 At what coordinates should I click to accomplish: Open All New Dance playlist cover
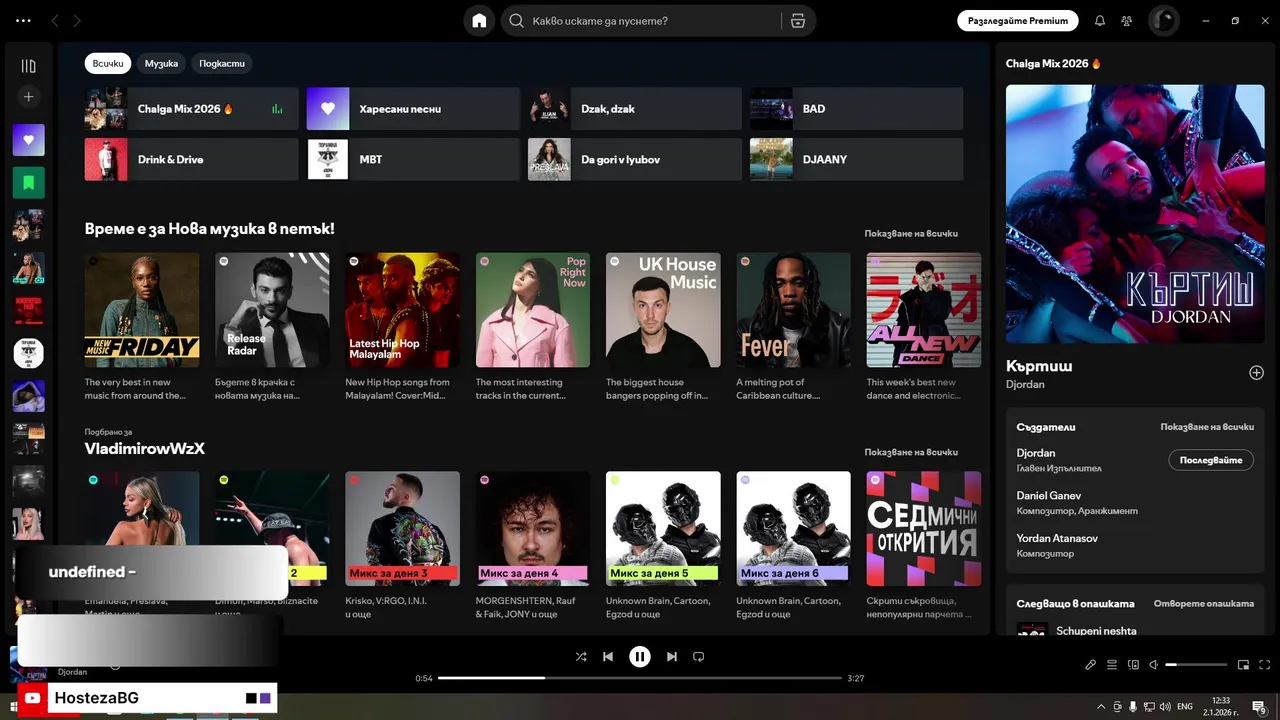[x=924, y=310]
